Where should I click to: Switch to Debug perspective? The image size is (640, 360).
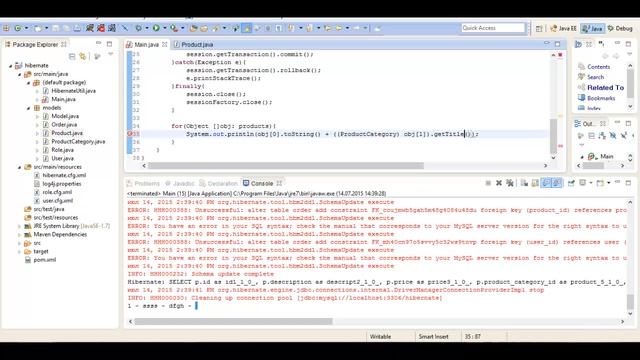[620, 28]
